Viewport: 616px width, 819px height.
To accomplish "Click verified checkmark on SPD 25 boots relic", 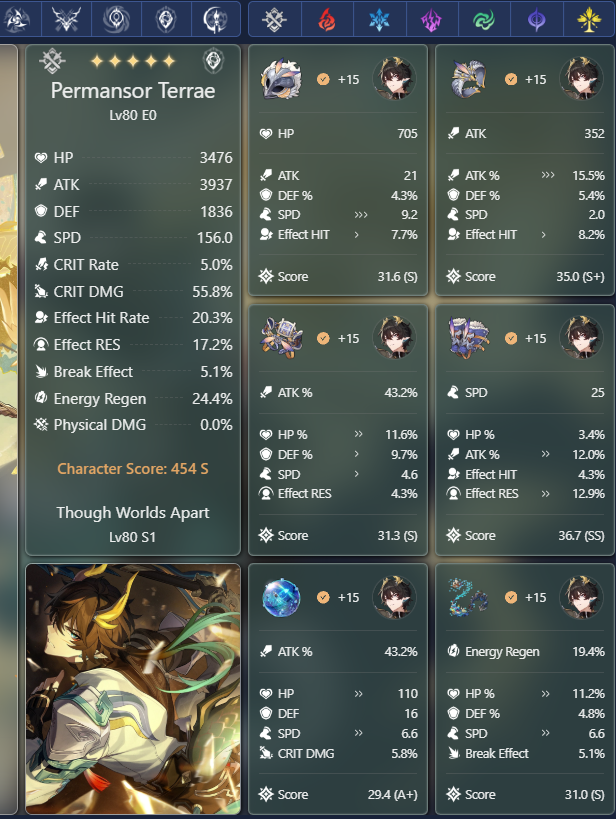I will tap(510, 338).
